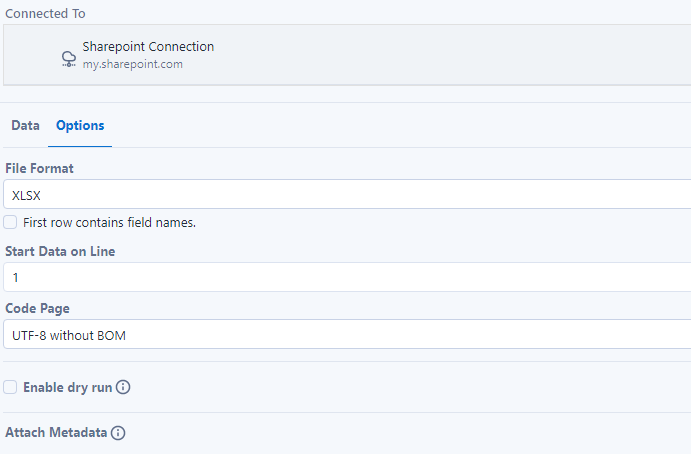The image size is (691, 454).
Task: Switch to the Data tab
Action: [25, 125]
